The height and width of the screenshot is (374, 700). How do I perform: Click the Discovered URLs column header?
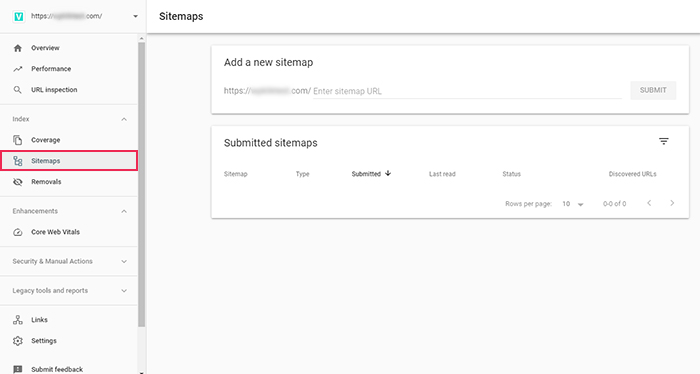click(633, 174)
